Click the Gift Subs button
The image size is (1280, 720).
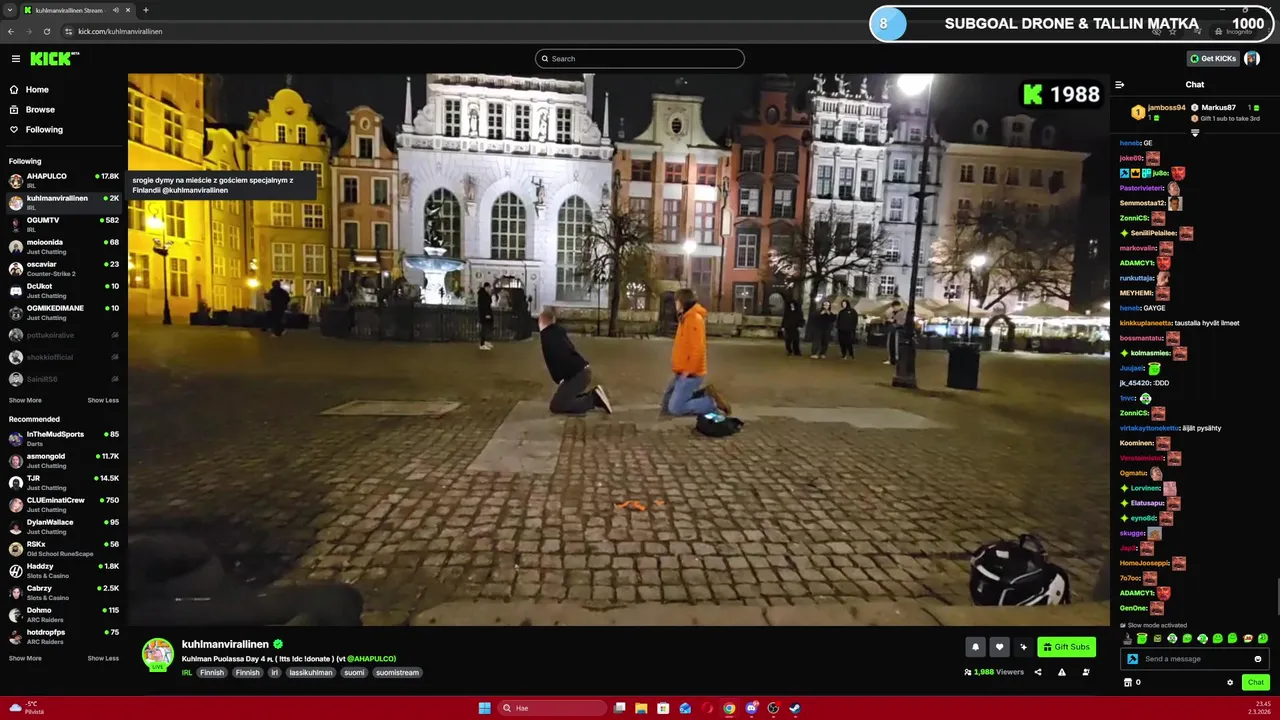1066,647
